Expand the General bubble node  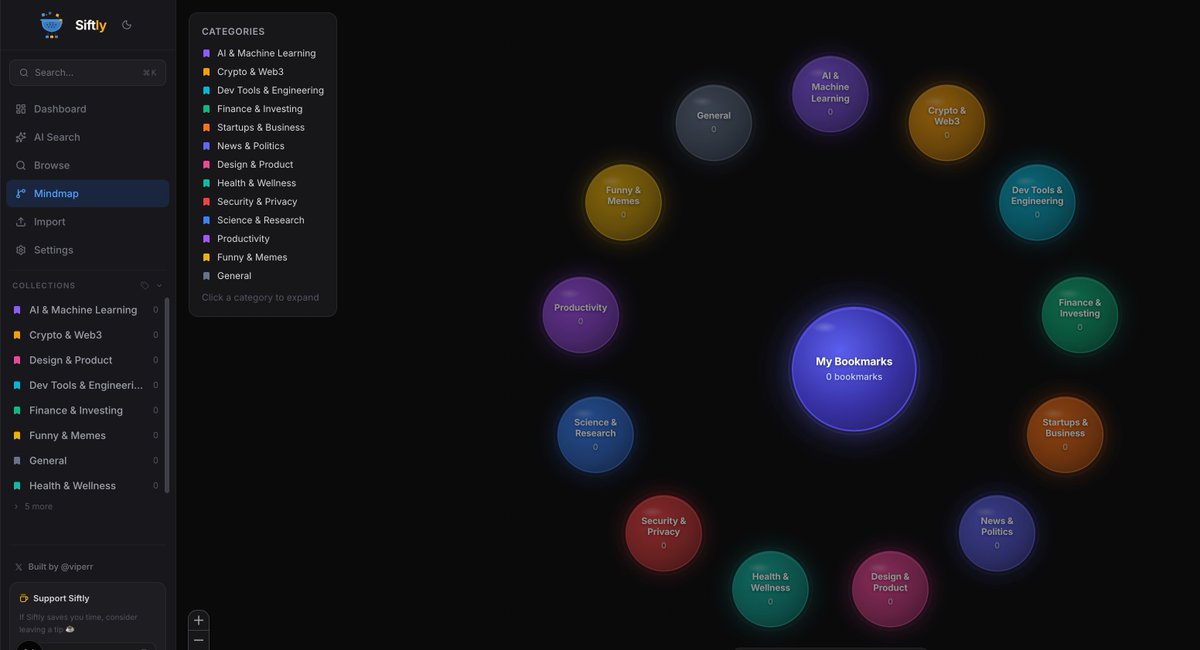point(713,122)
